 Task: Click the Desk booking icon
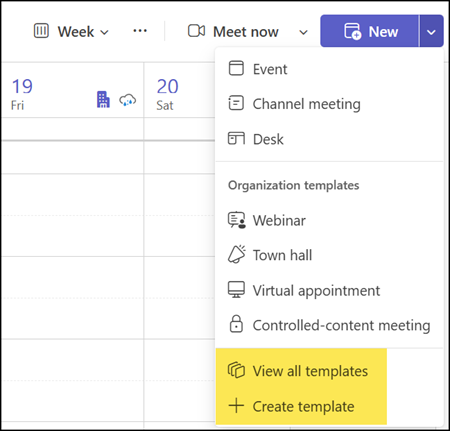236,138
